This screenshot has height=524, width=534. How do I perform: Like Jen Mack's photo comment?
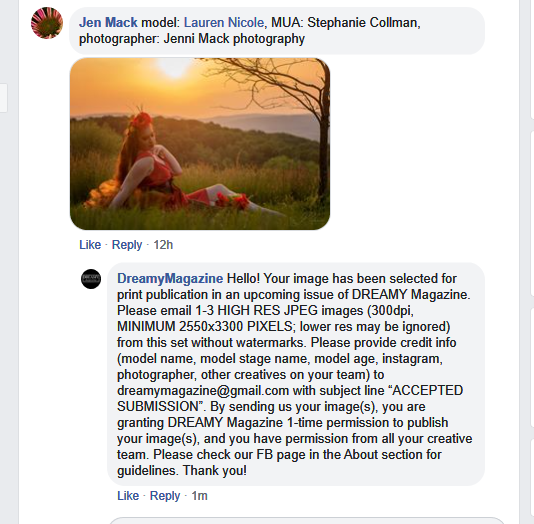(x=90, y=244)
